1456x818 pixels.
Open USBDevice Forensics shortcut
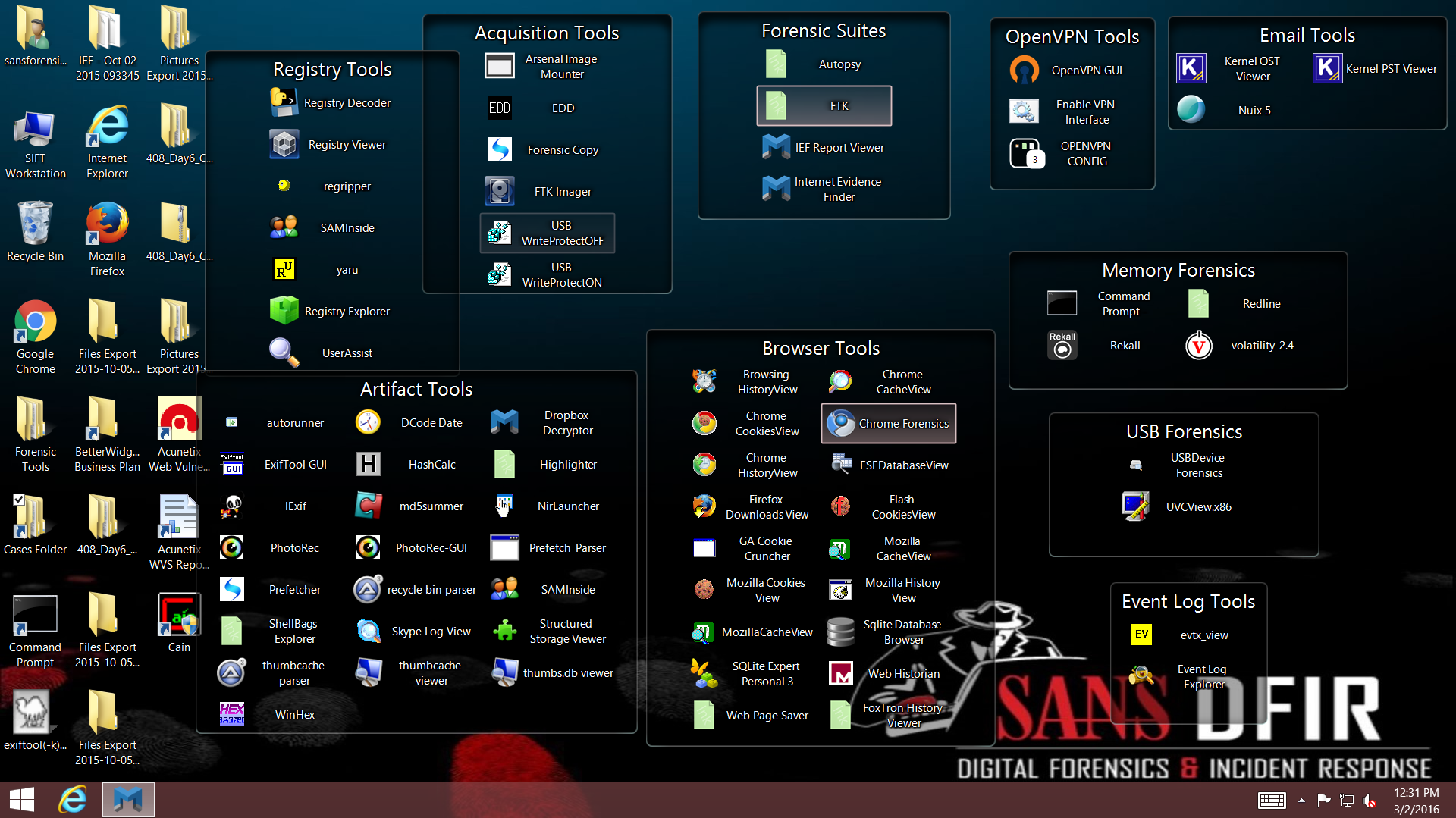[x=1136, y=465]
